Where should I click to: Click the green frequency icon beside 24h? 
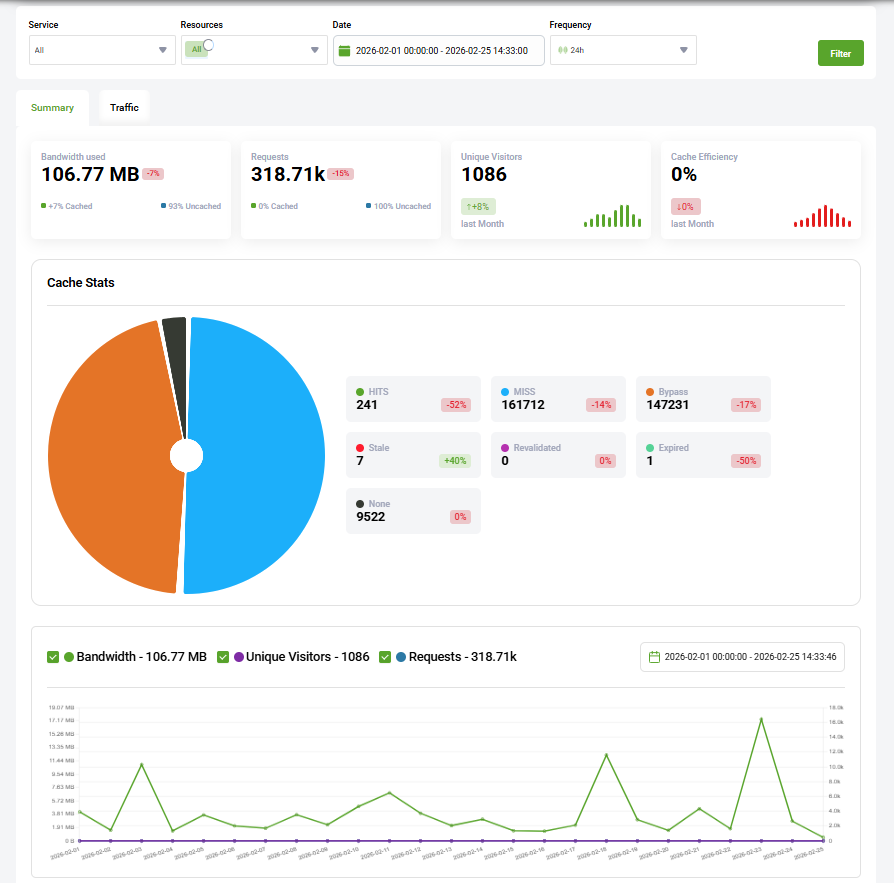pyautogui.click(x=562, y=50)
